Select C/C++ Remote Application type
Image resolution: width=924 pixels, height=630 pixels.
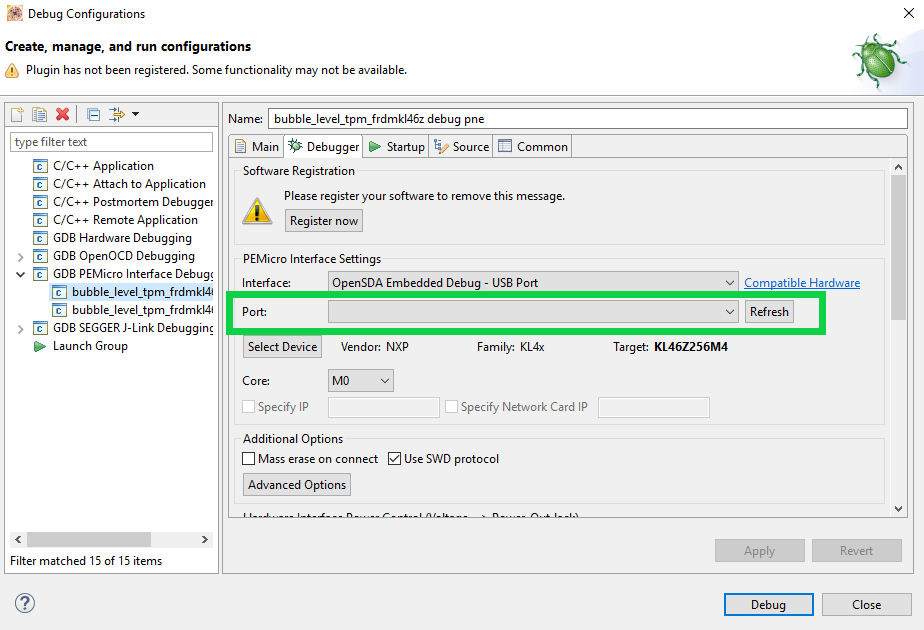pos(125,220)
